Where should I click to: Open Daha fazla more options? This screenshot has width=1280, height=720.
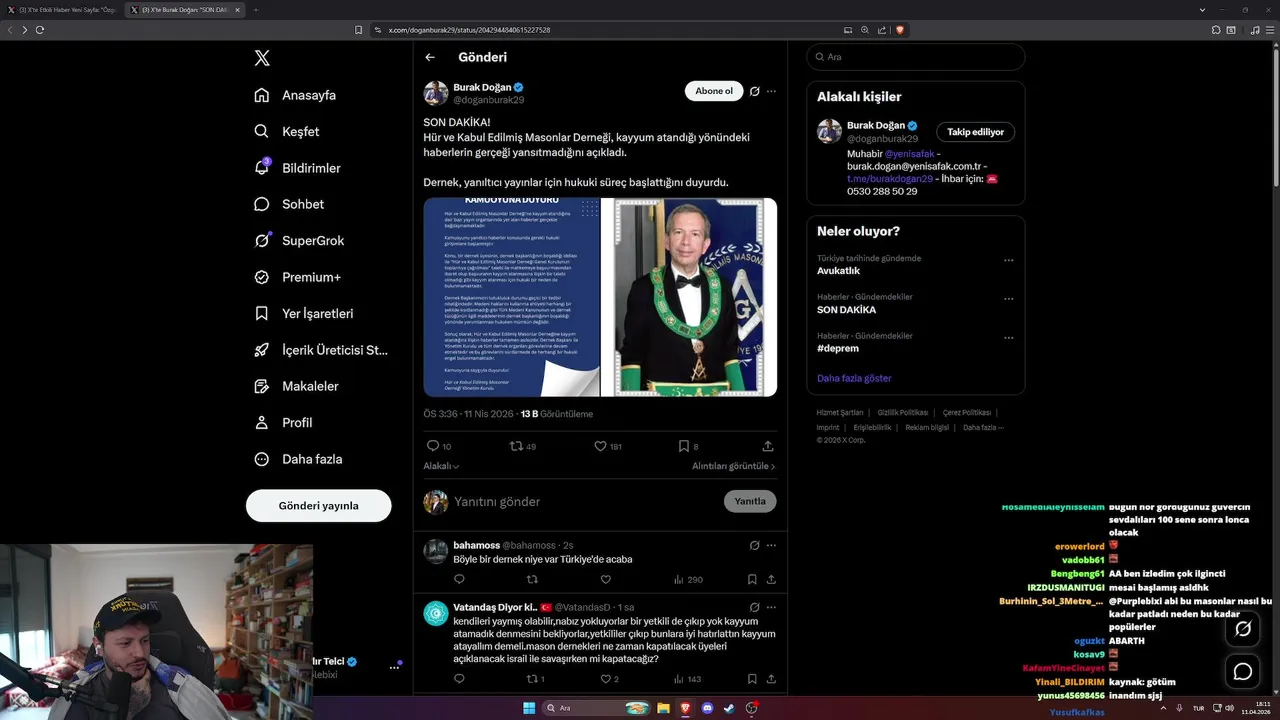click(299, 459)
